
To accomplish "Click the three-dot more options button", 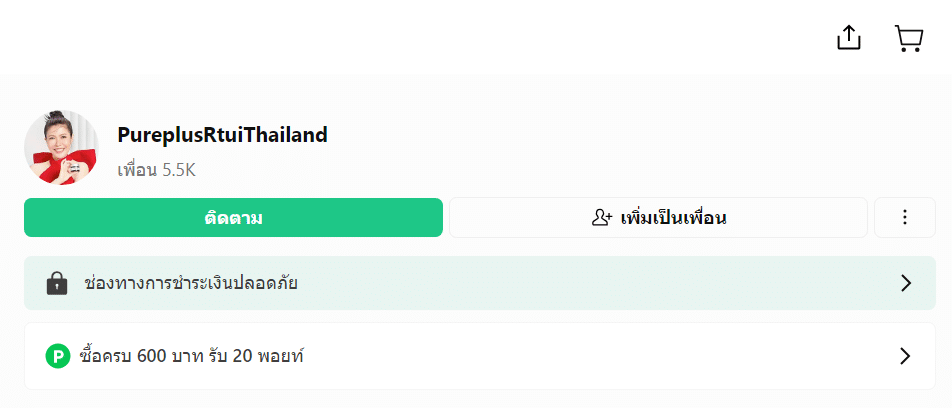I will (905, 217).
